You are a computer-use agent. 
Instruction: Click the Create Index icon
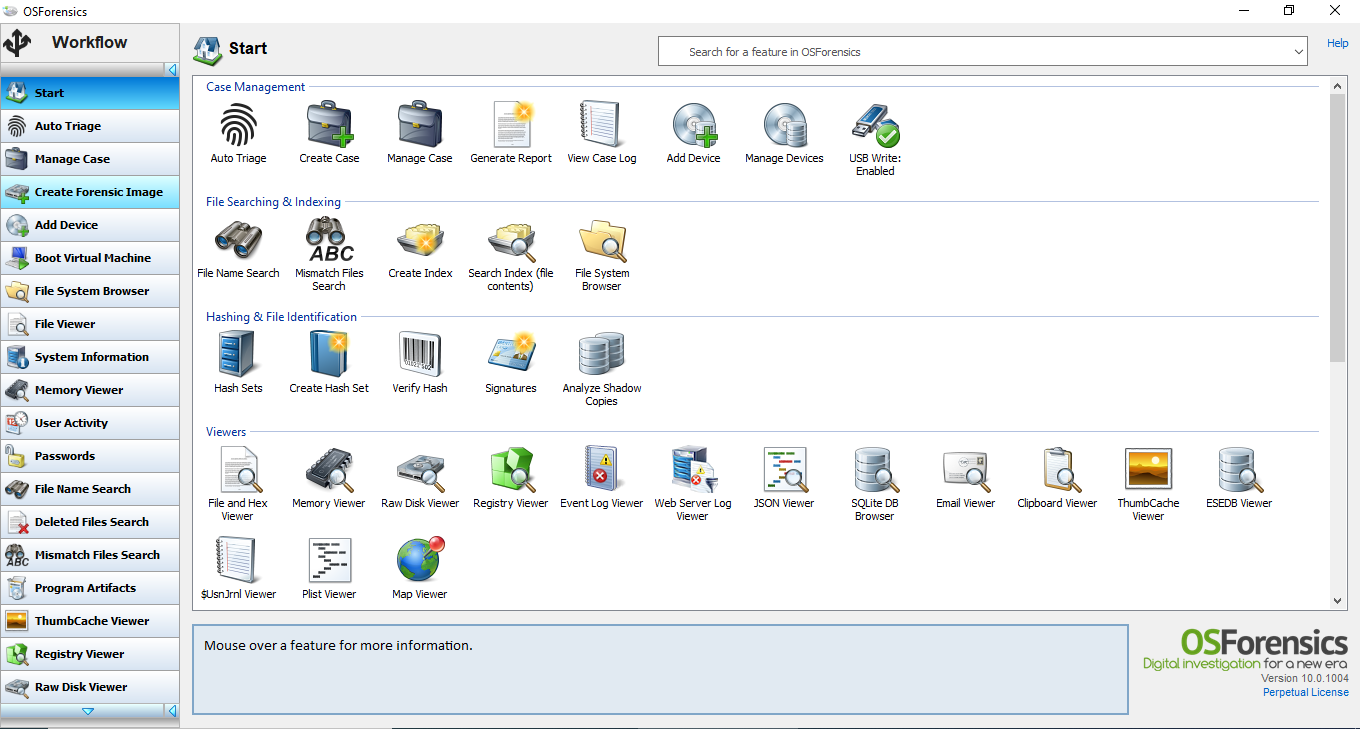pyautogui.click(x=420, y=241)
